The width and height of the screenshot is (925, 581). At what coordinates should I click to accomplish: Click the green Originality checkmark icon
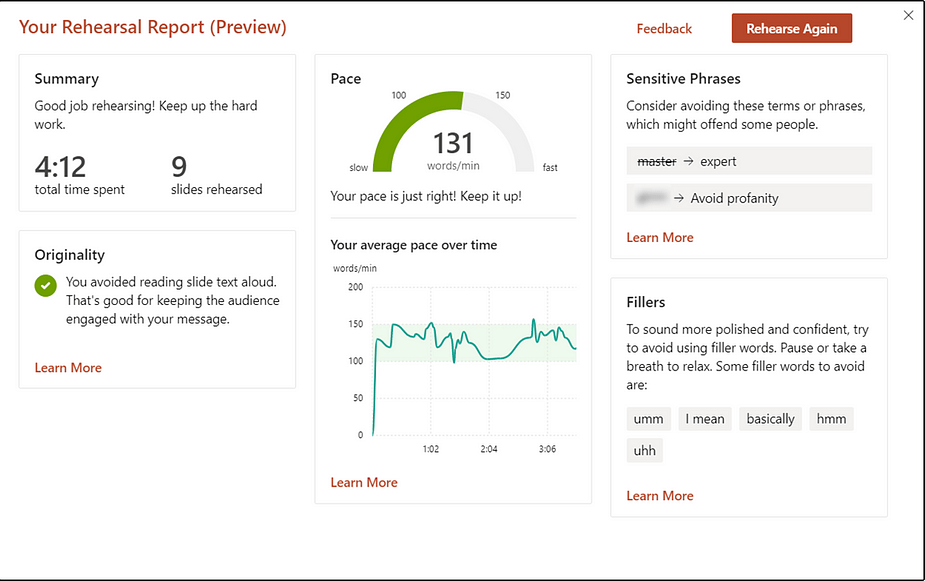45,286
